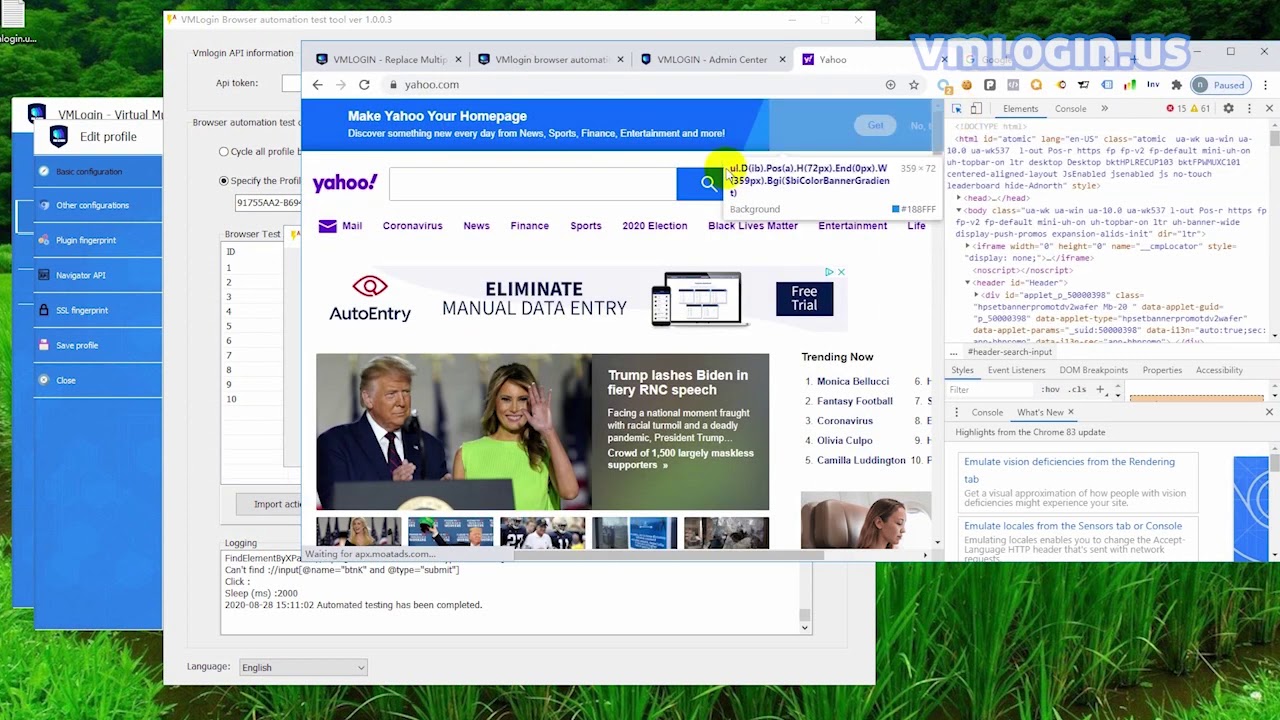This screenshot has height=720, width=1280.
Task: Click the cookie extension icon
Action: tap(967, 85)
